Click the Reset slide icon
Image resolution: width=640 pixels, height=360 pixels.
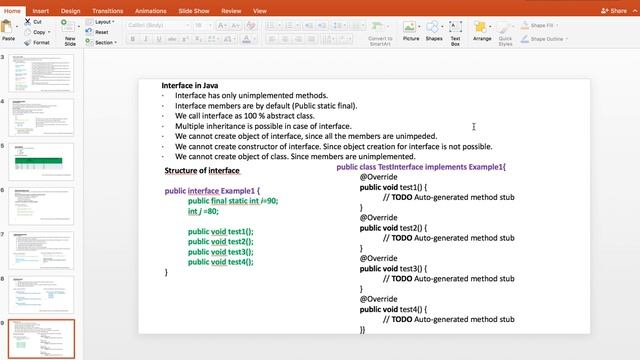[x=89, y=32]
